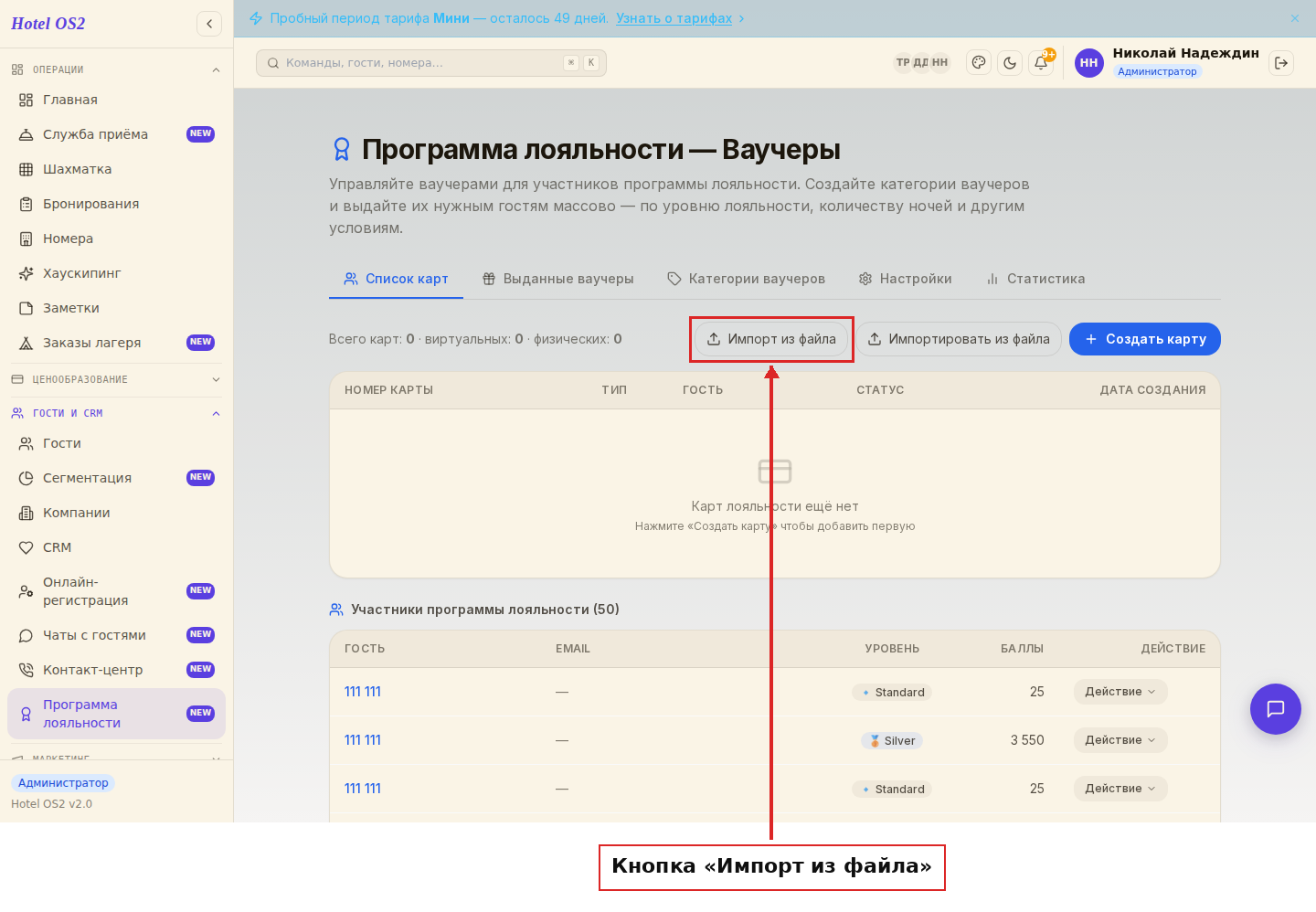Screen dimensions: 1316x912
Task: Click the Администратор badge in sidebar footer
Action: (63, 783)
